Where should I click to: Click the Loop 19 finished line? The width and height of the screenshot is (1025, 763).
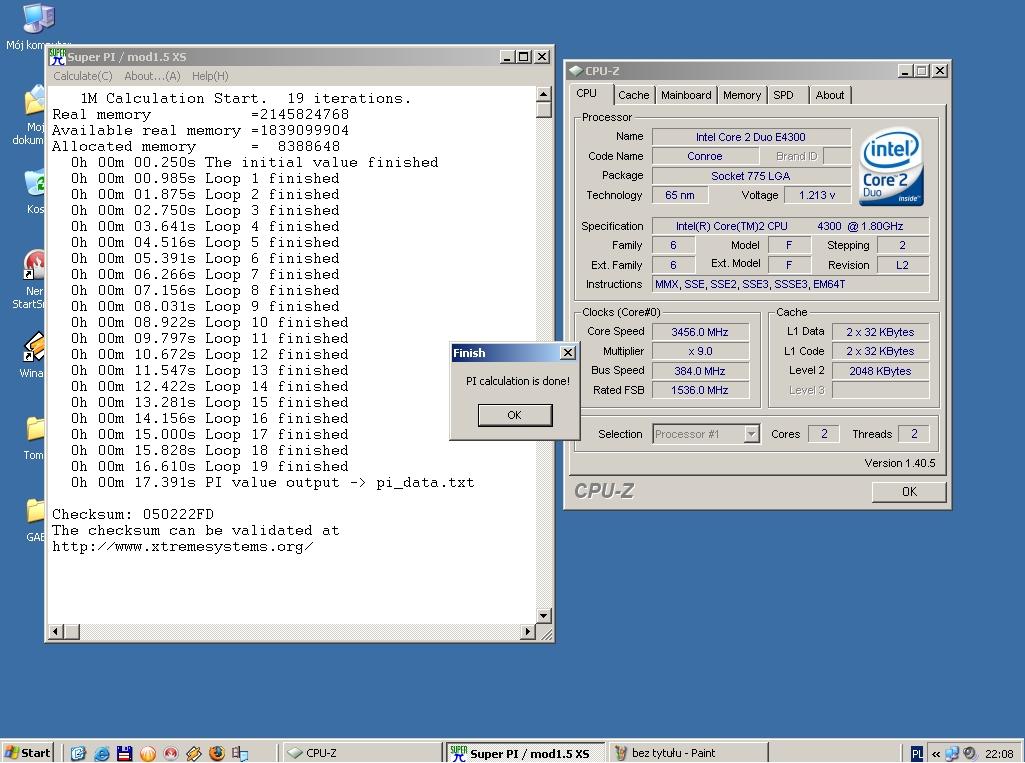[210, 466]
